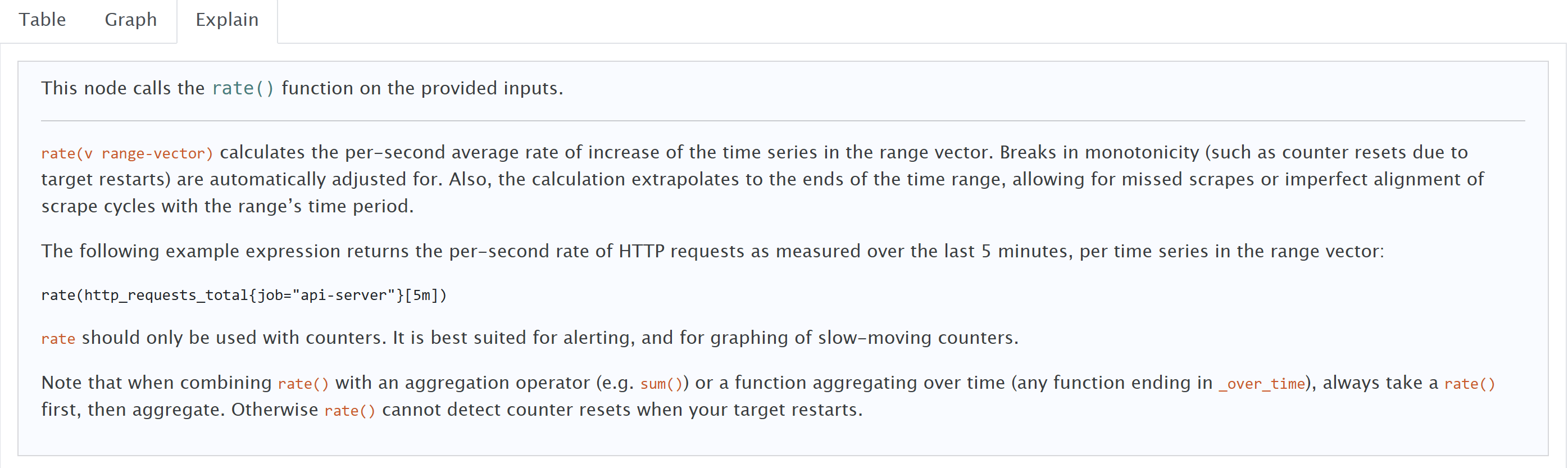Click the phrase "function on the provided inputs"
Image resolution: width=1568 pixels, height=468 pixels.
[x=422, y=88]
